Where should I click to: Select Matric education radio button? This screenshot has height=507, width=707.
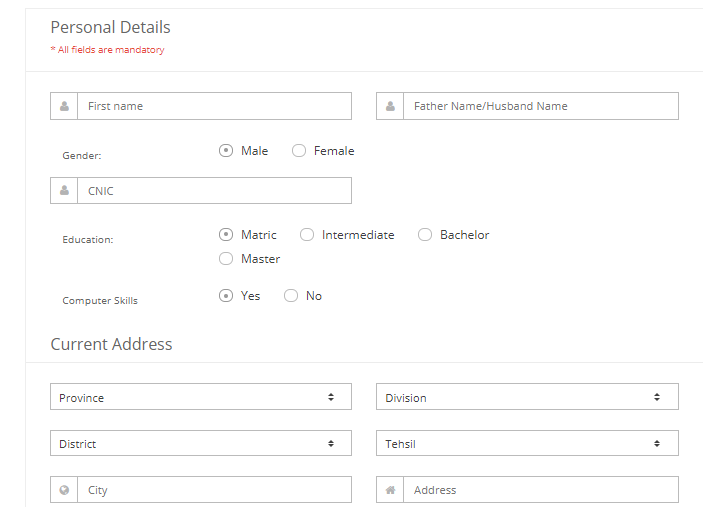[226, 235]
